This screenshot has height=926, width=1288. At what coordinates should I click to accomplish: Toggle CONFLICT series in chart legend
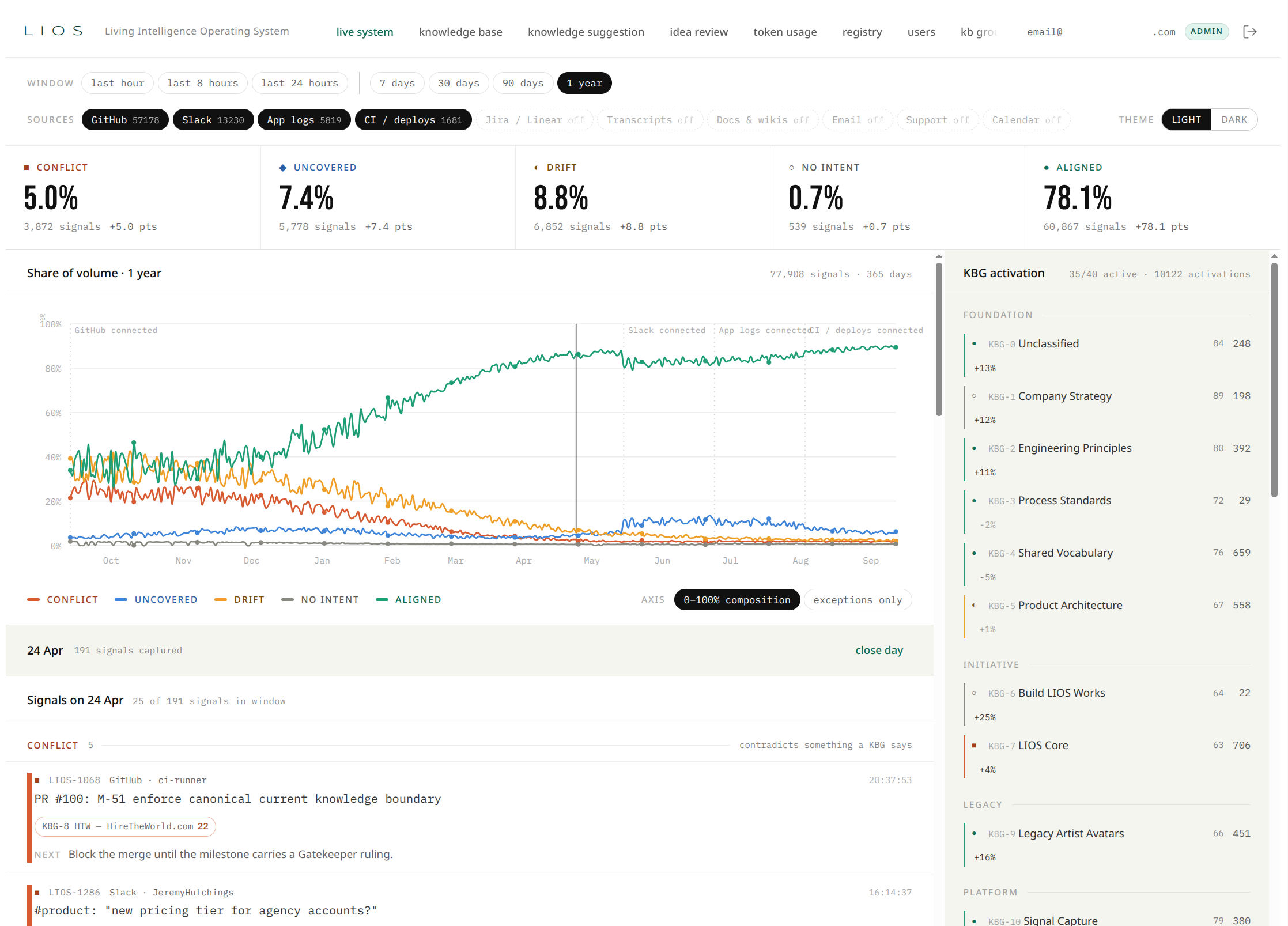point(63,600)
